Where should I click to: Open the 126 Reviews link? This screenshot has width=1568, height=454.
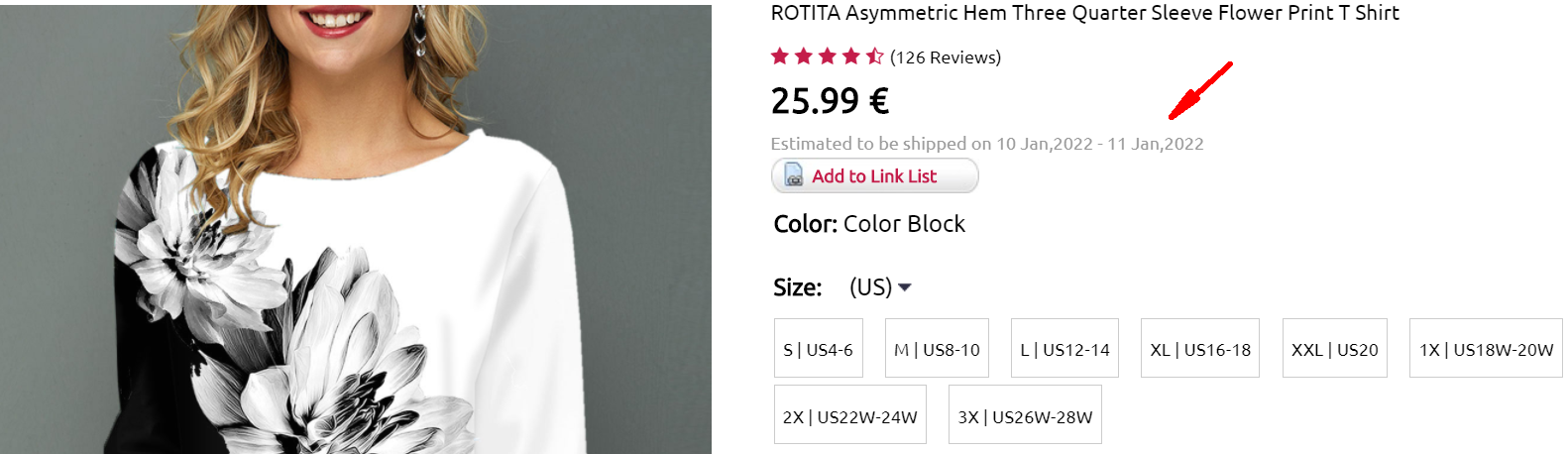click(946, 57)
